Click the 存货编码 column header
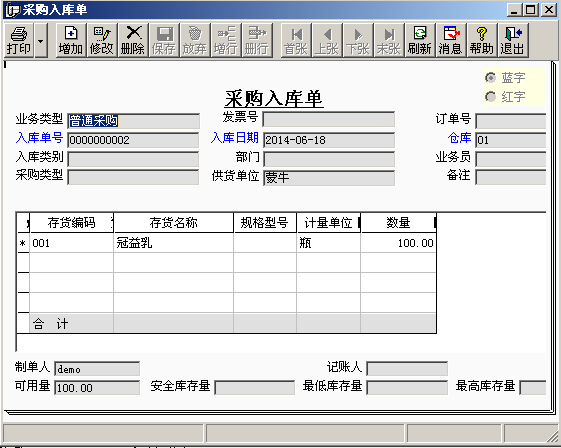This screenshot has height=448, width=561. [72, 223]
